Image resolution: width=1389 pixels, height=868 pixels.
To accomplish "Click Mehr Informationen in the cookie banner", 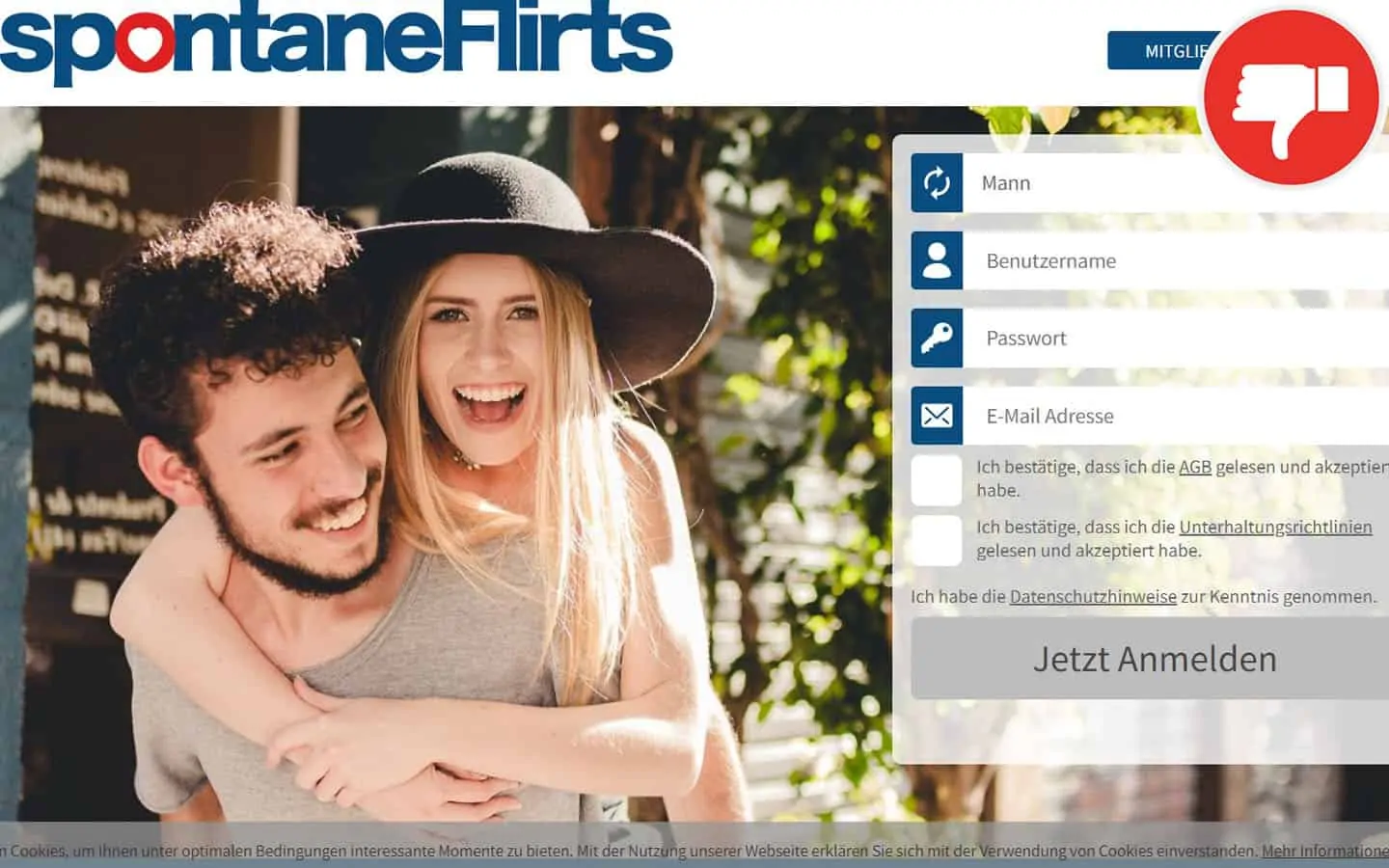I will [x=1324, y=851].
